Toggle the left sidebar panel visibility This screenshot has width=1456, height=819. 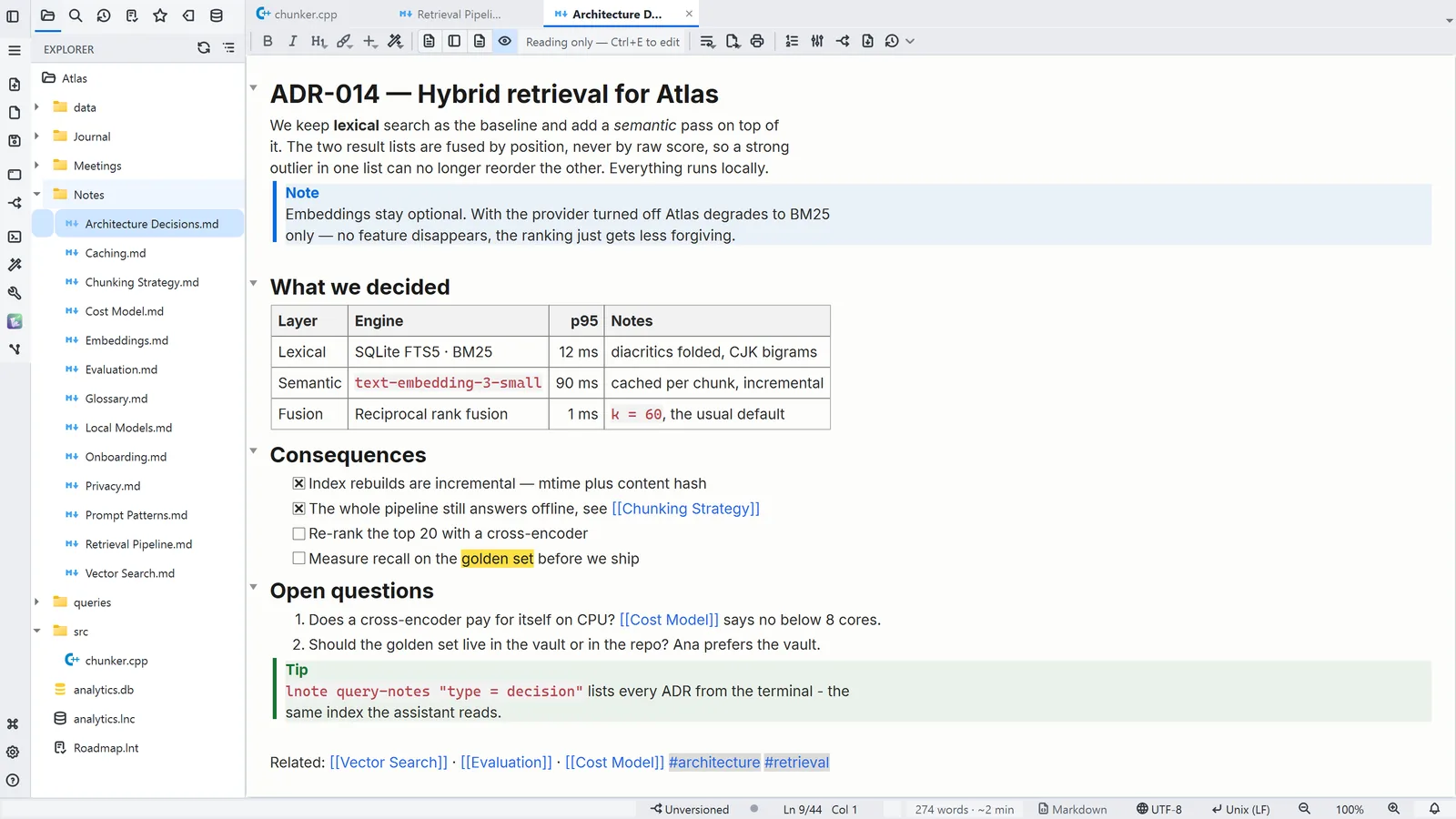13,15
